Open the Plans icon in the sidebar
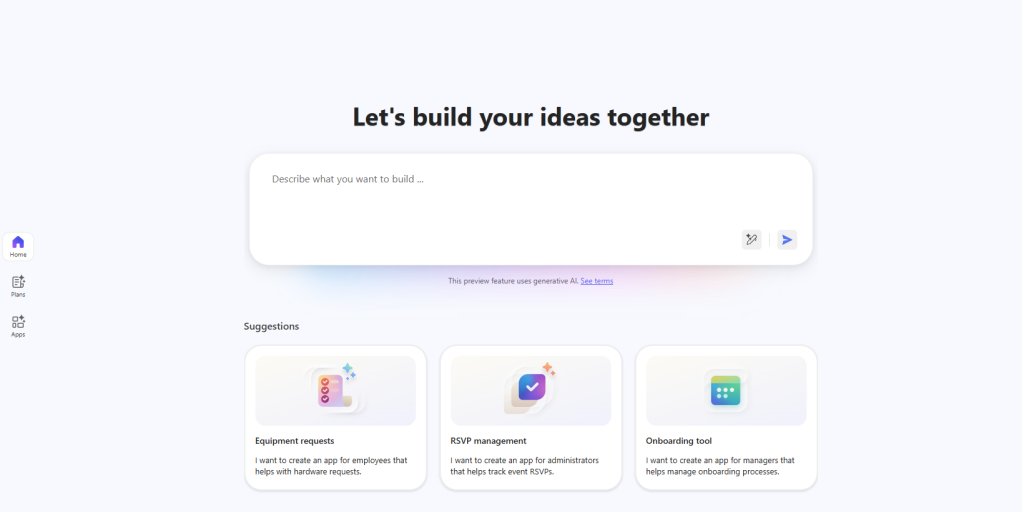1024x512 pixels. 18,282
